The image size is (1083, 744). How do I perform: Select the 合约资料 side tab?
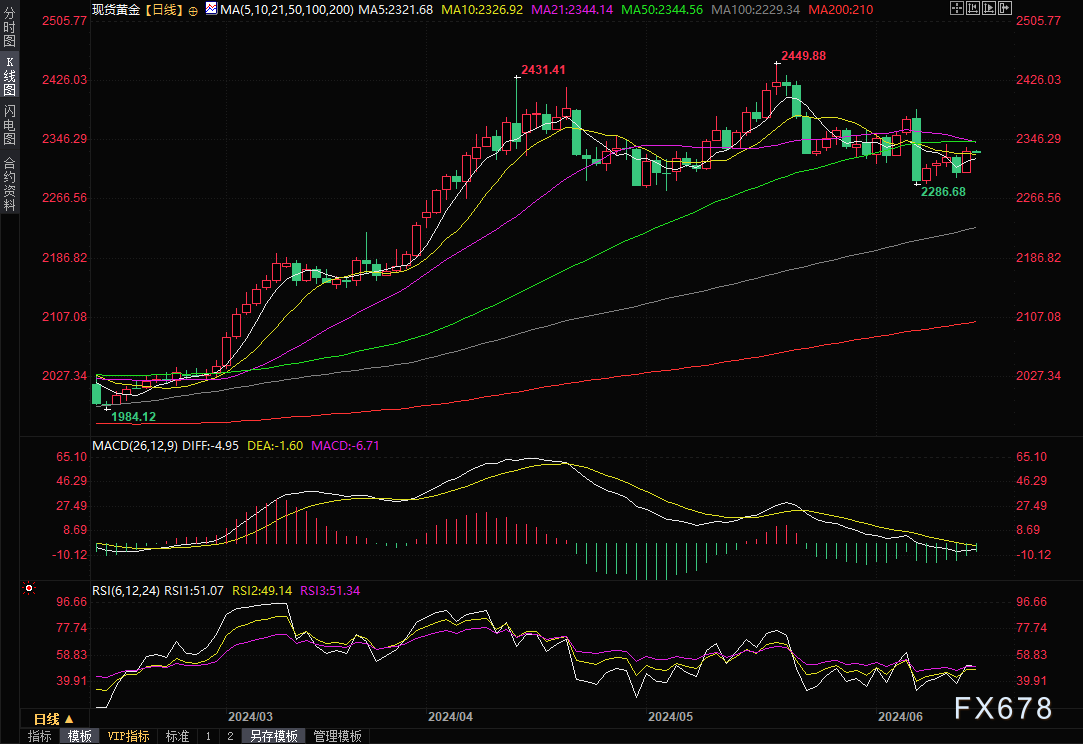(x=9, y=183)
